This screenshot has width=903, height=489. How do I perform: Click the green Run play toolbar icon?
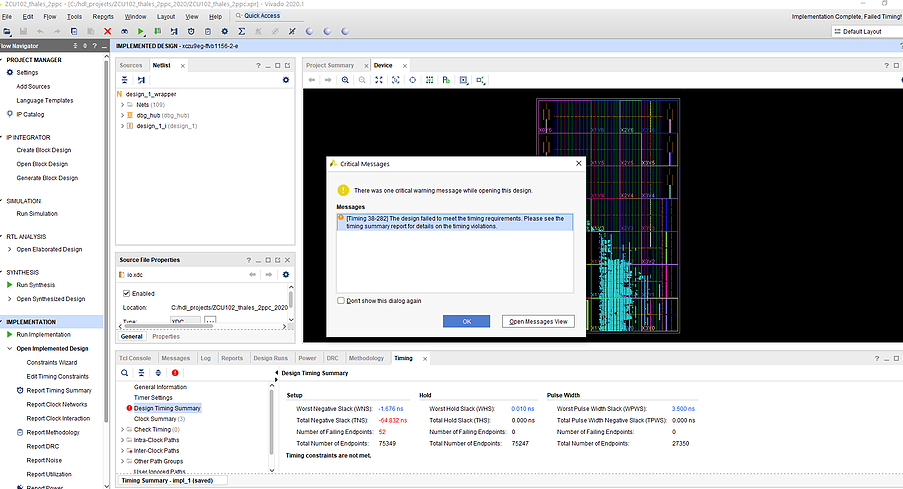pyautogui.click(x=141, y=32)
